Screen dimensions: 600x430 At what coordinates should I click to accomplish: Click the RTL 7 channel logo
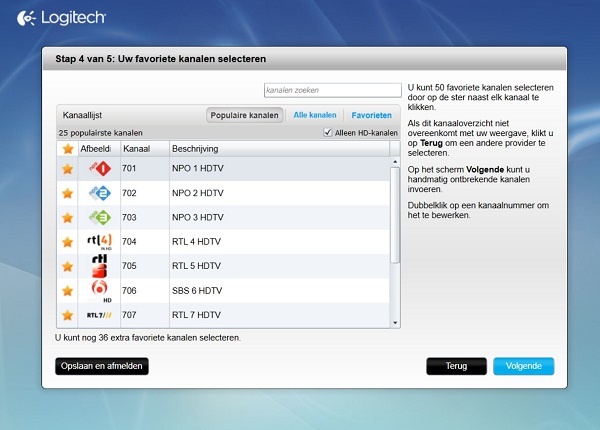click(99, 315)
